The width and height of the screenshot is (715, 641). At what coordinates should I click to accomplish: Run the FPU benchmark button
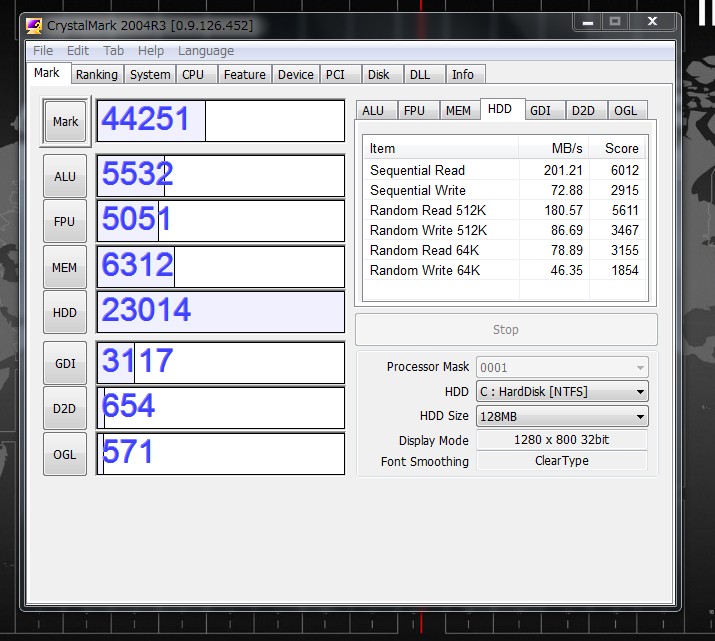65,222
